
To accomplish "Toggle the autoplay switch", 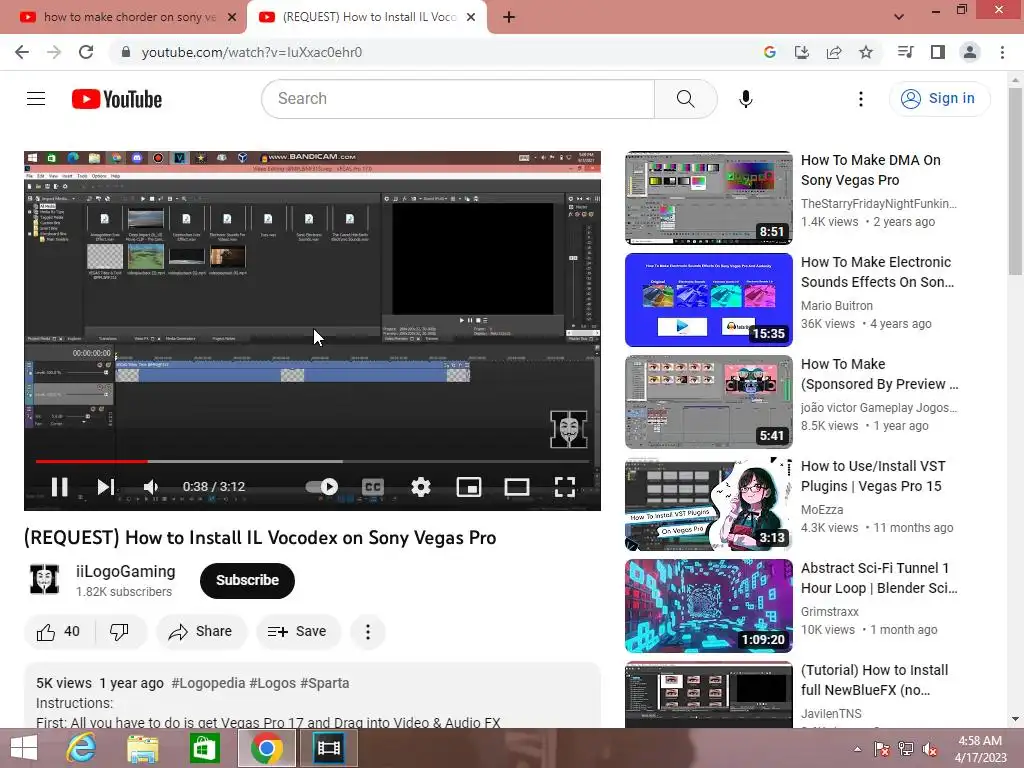I will [322, 487].
